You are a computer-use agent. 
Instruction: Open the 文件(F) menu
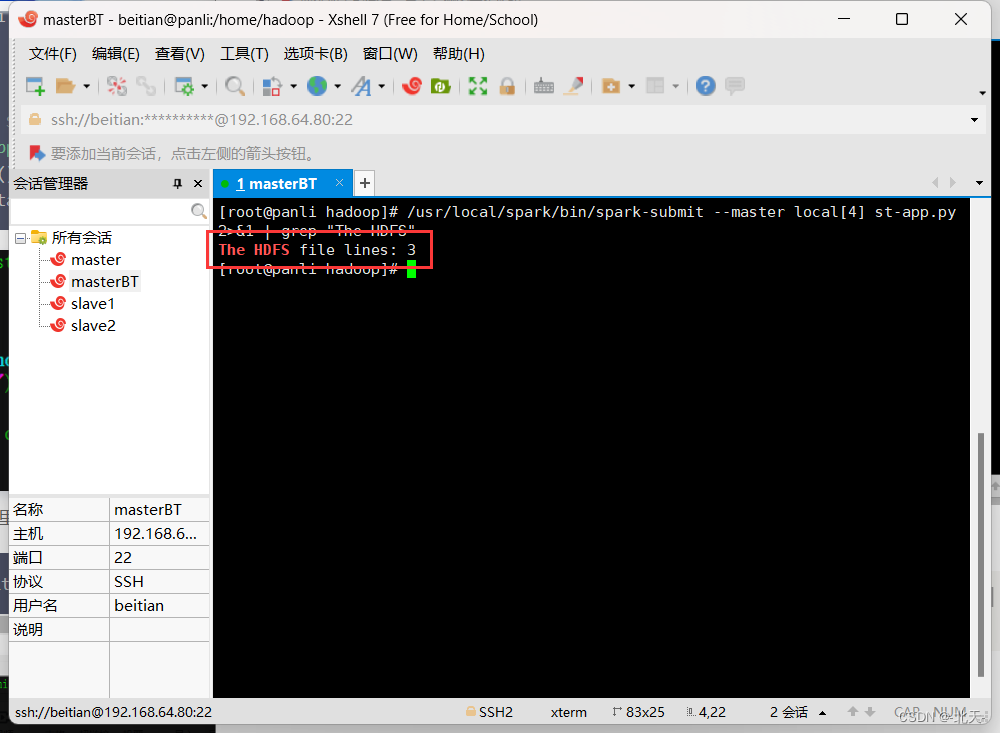[52, 54]
